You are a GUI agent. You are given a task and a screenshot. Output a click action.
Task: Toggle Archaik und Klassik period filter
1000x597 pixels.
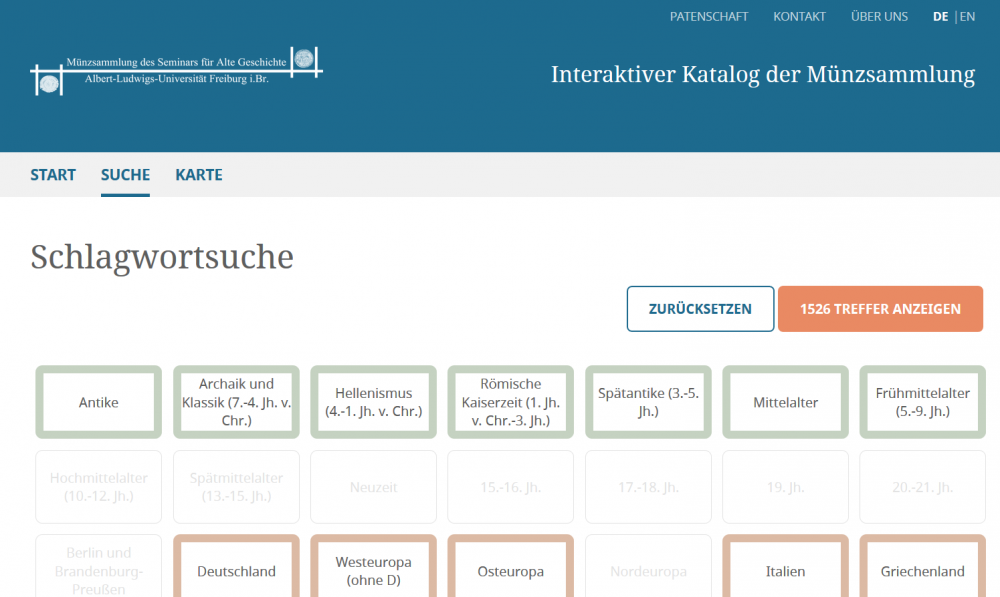(x=236, y=402)
